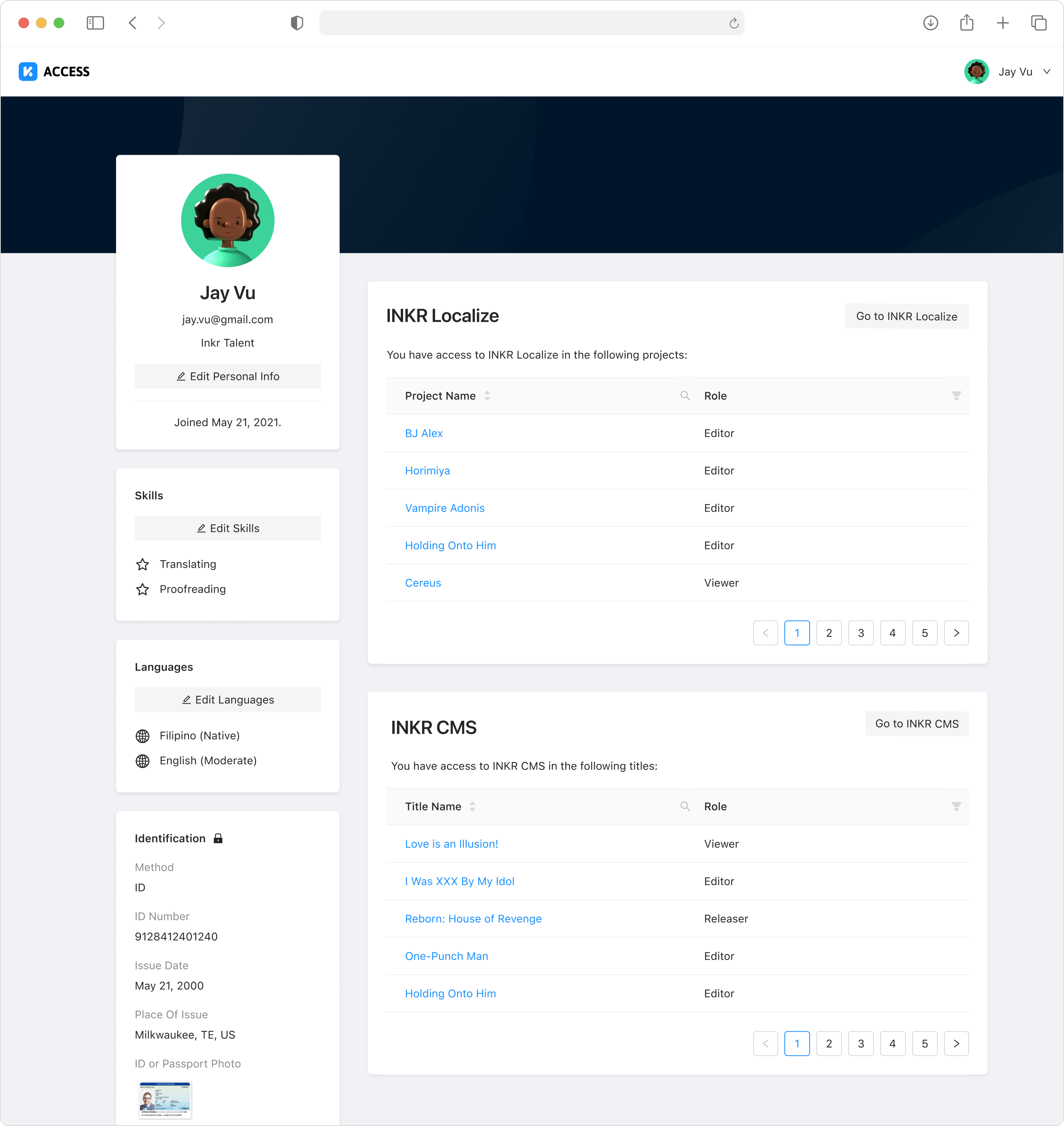Click the browser share icon
The height and width of the screenshot is (1126, 1064).
(x=967, y=23)
